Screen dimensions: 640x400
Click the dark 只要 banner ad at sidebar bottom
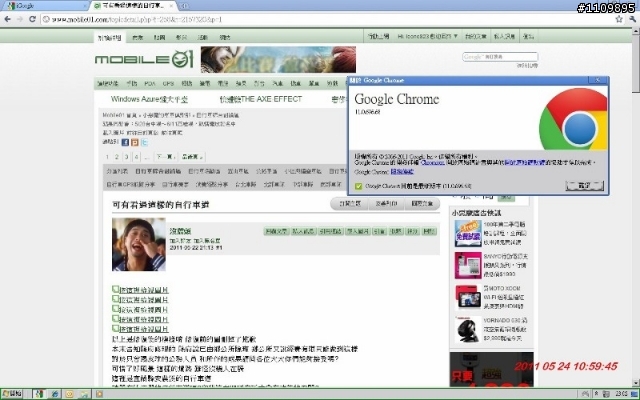point(491,369)
